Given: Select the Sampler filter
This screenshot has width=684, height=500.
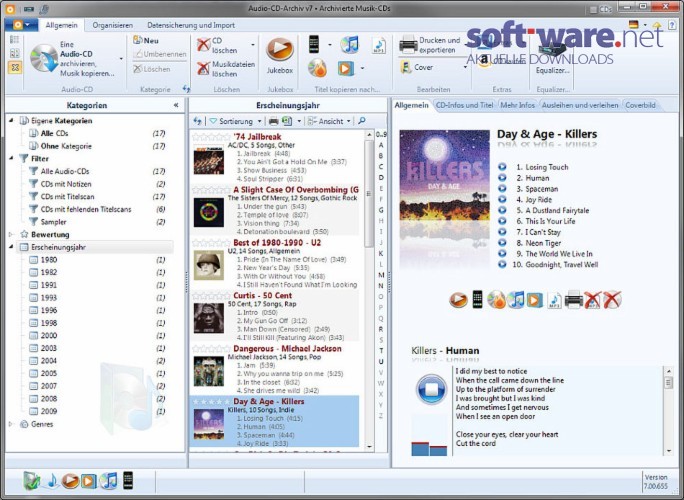Looking at the screenshot, I should [53, 222].
